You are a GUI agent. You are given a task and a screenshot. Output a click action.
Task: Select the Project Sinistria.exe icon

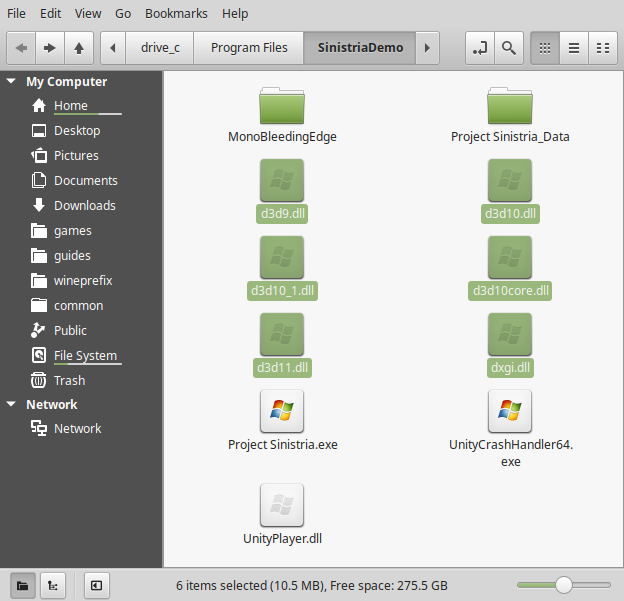coord(282,411)
